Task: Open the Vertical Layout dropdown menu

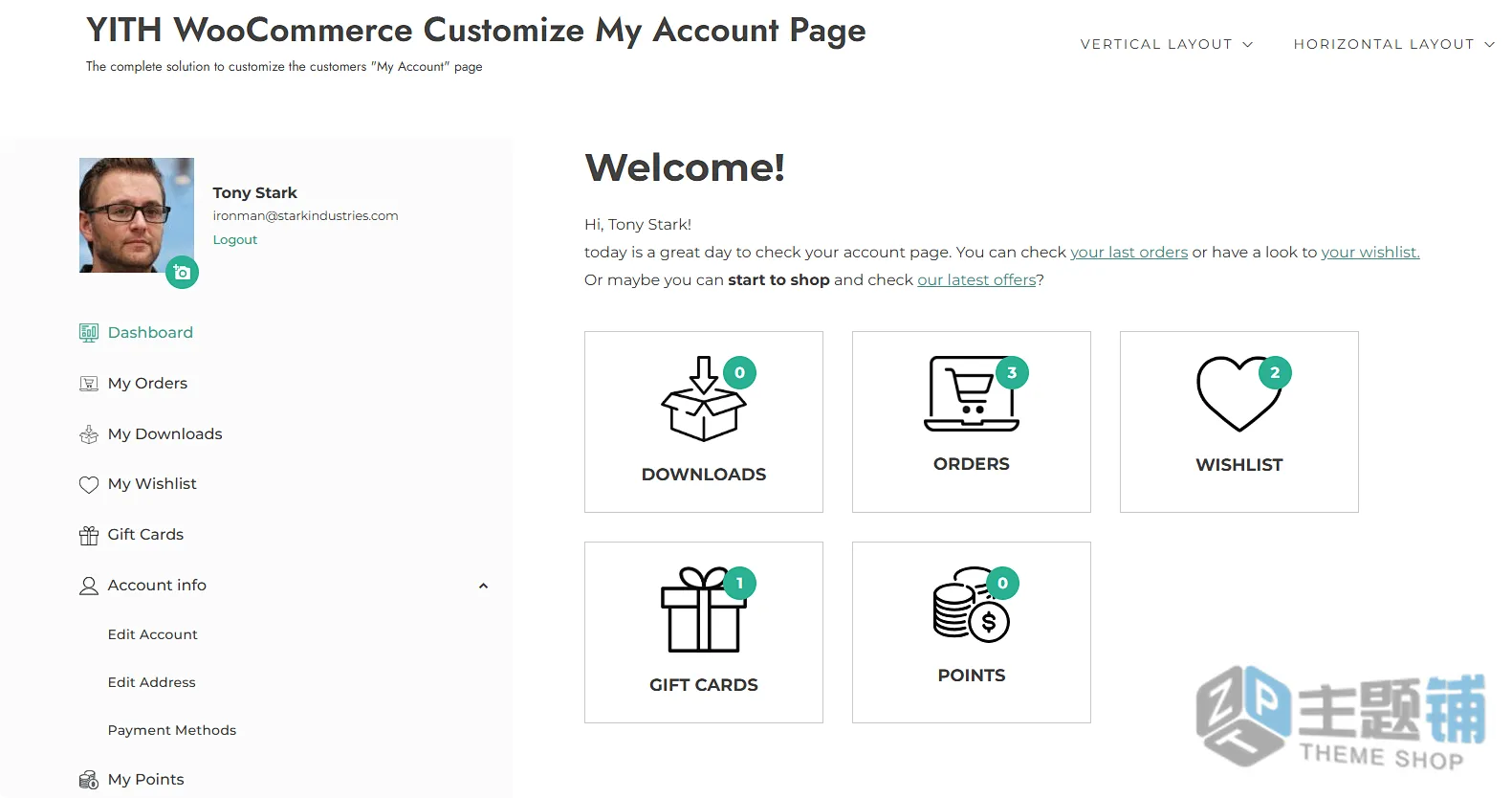Action: (x=1166, y=44)
